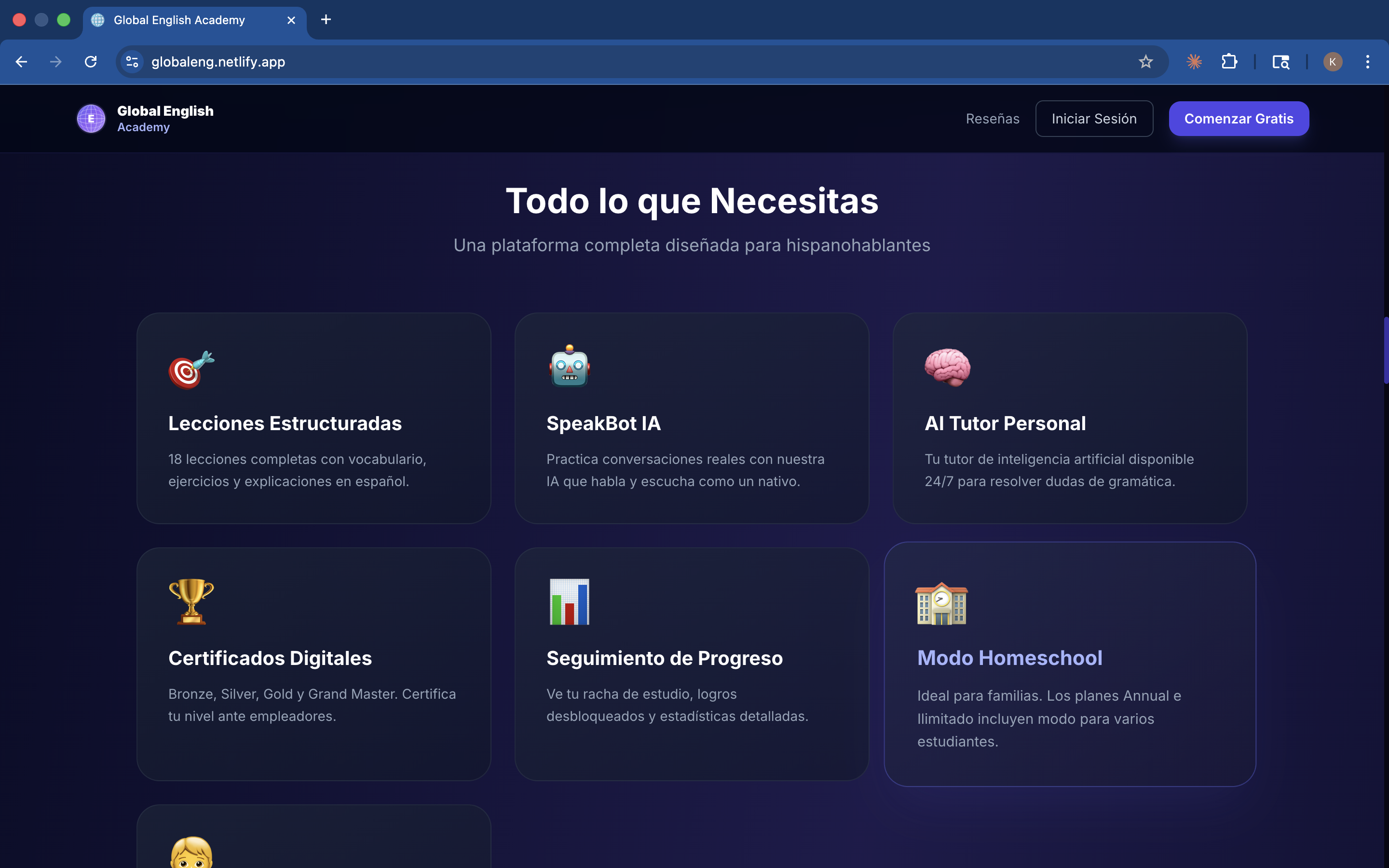Click the profile avatar labeled K
This screenshot has height=868, width=1389.
[1333, 61]
